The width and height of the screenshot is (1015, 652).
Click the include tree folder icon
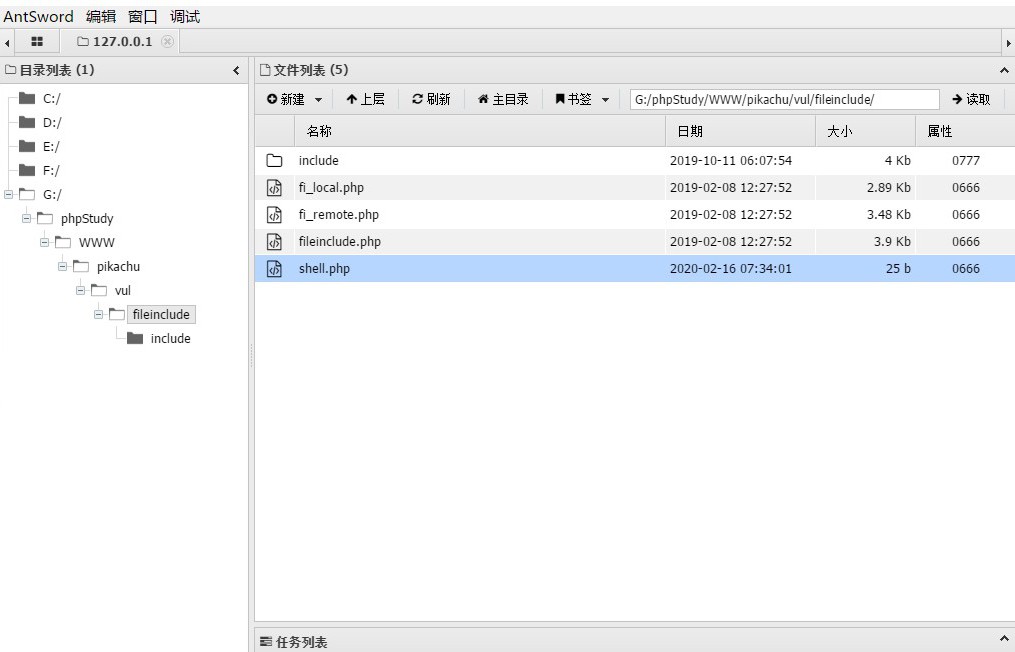tap(135, 338)
